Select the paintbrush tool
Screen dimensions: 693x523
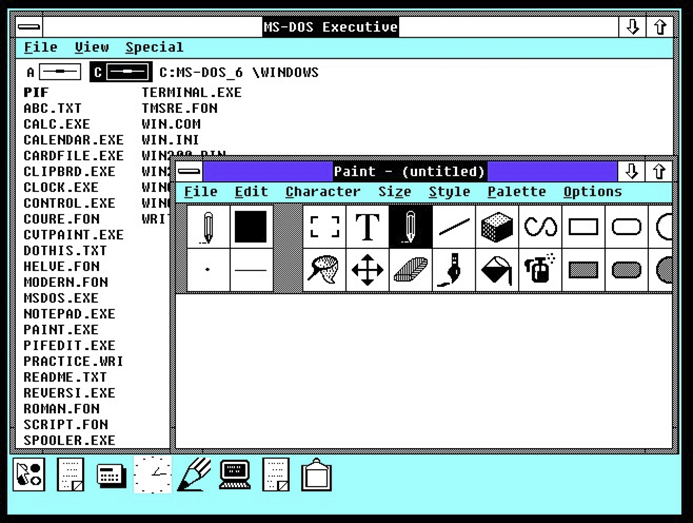pos(454,270)
